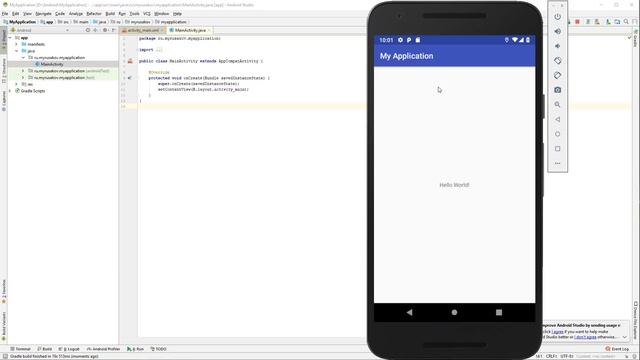Expand the androidTest package node
640x360 pixels.
coord(23,71)
